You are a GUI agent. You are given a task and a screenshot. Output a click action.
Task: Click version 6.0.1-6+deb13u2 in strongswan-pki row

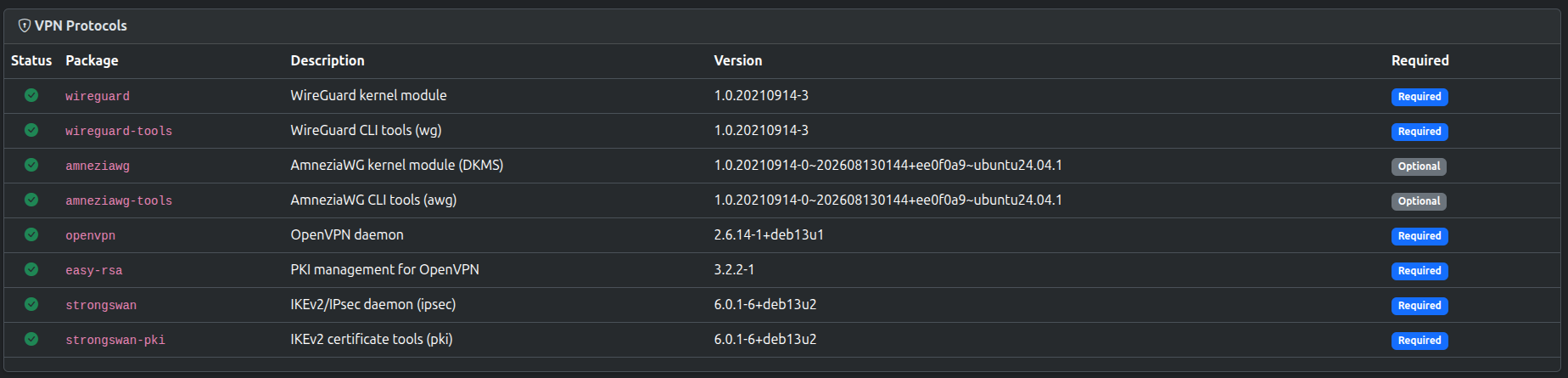tap(765, 340)
